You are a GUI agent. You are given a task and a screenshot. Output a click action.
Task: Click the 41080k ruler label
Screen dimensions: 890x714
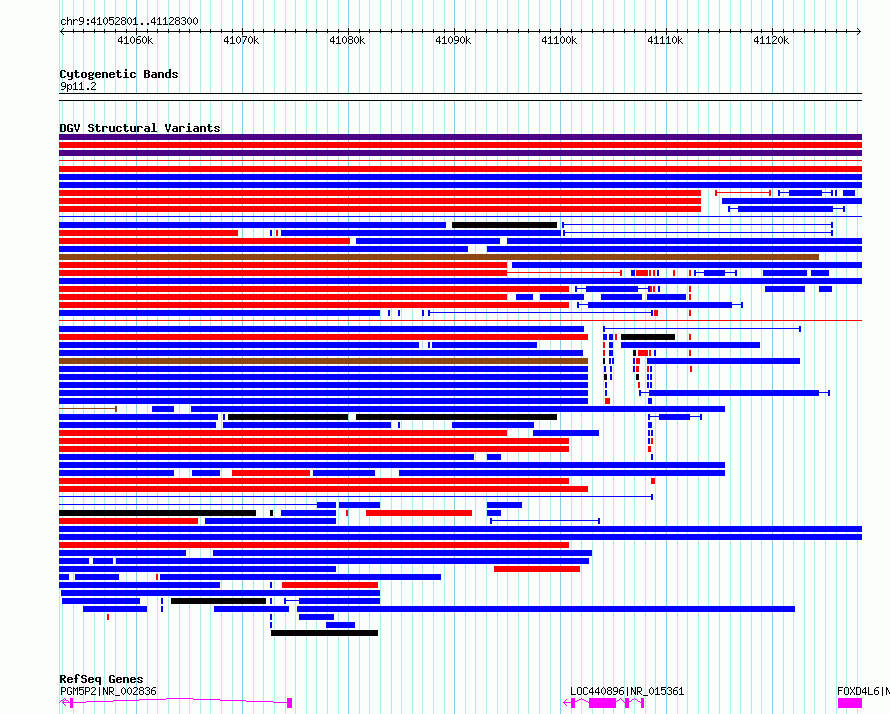click(x=347, y=40)
